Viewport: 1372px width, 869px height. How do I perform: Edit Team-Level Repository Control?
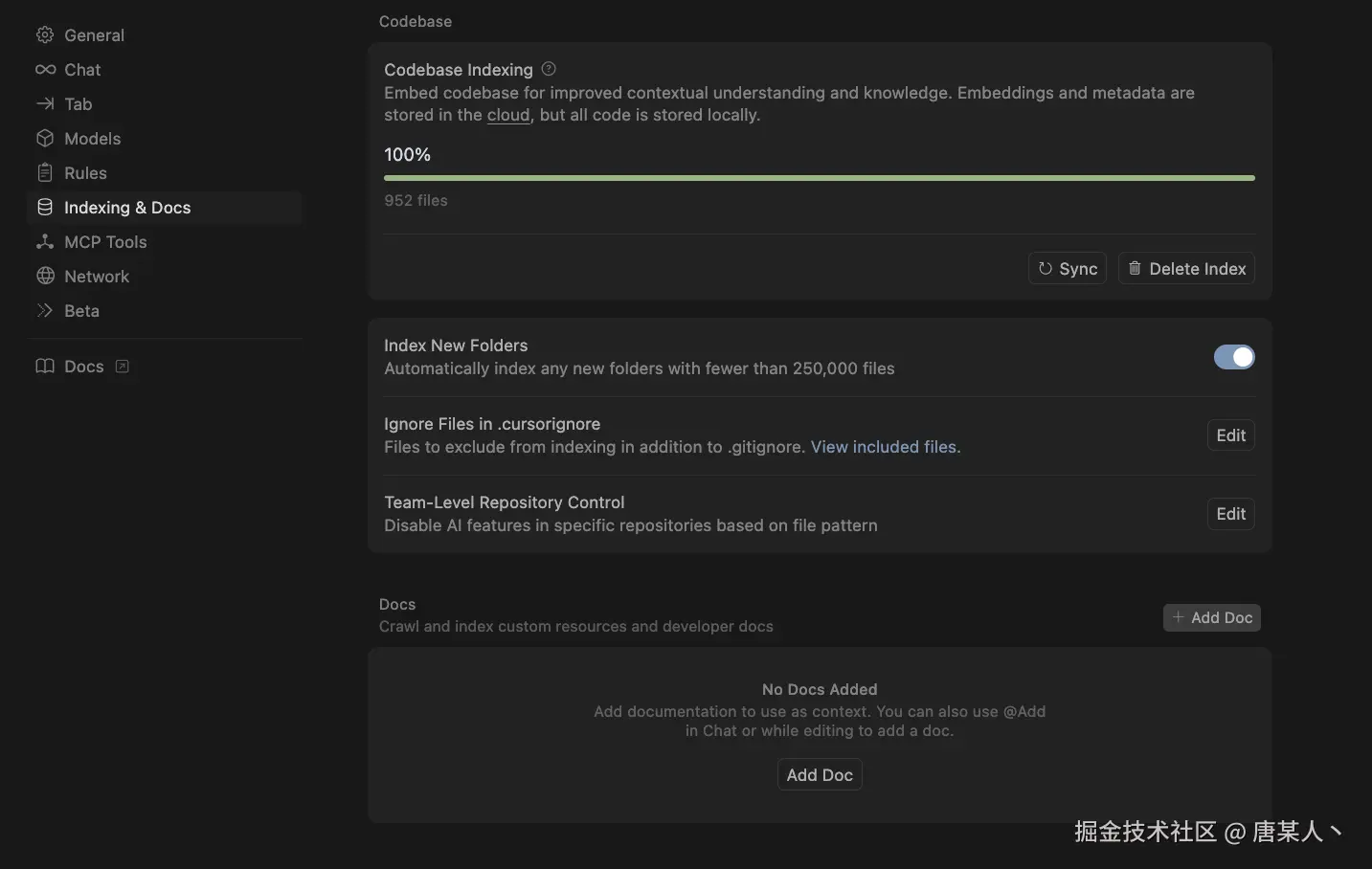[1230, 514]
